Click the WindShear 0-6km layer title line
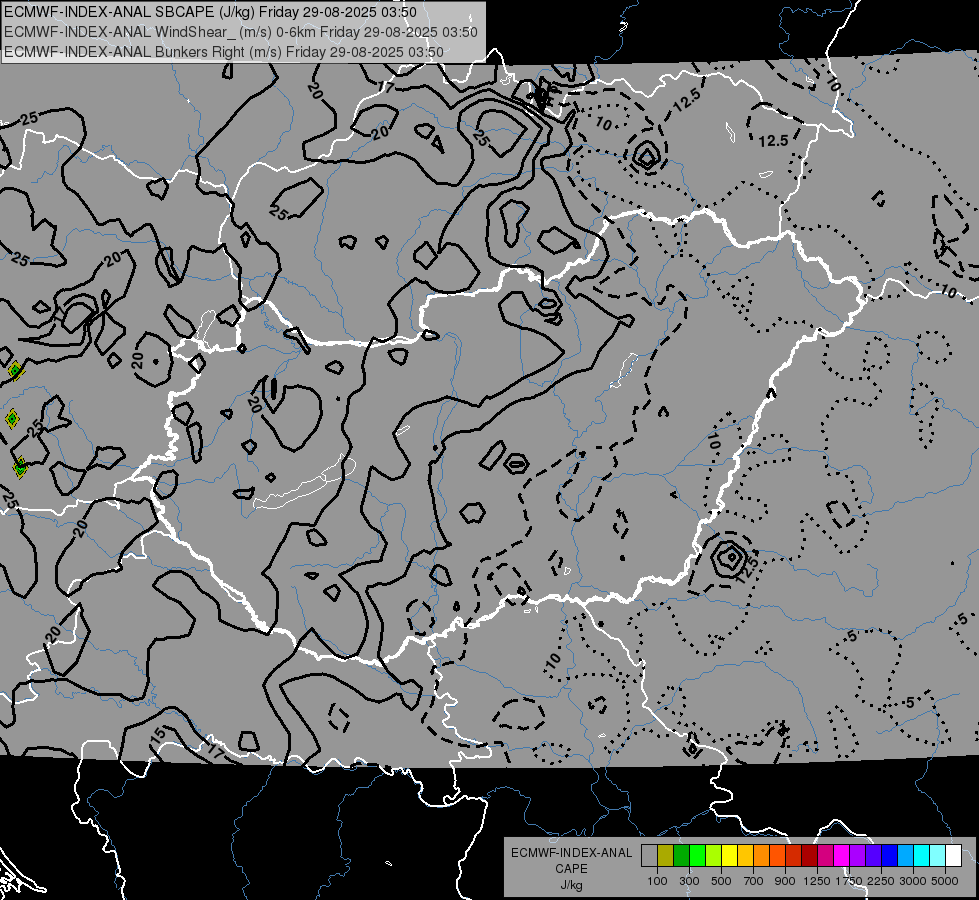The width and height of the screenshot is (979, 900). (x=240, y=32)
